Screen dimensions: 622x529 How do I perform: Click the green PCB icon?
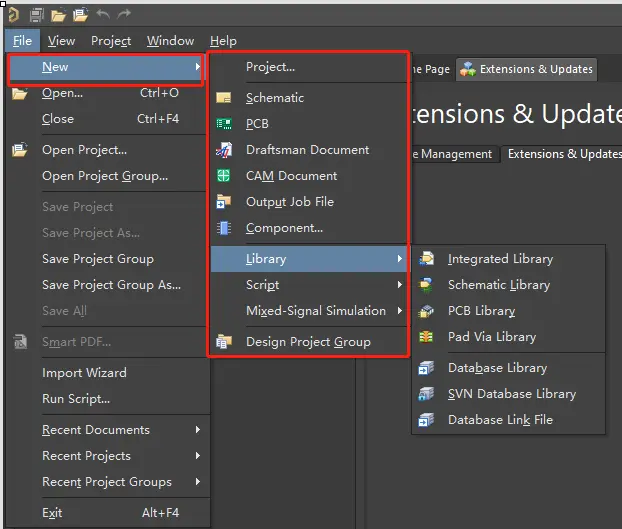coord(224,124)
